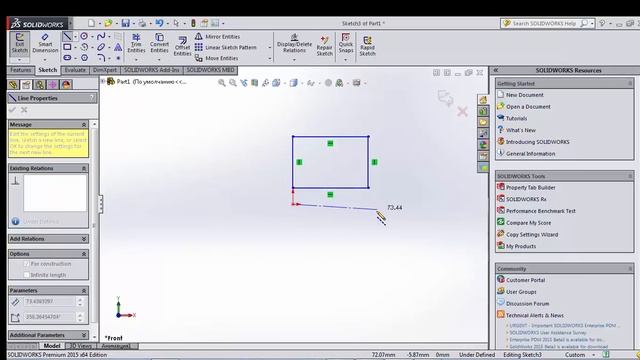Collapse Getting Started panel section
The image size is (640, 360).
tap(630, 83)
